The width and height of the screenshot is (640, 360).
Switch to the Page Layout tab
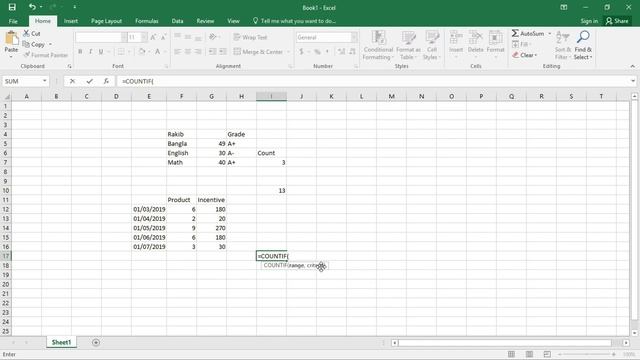pos(106,21)
